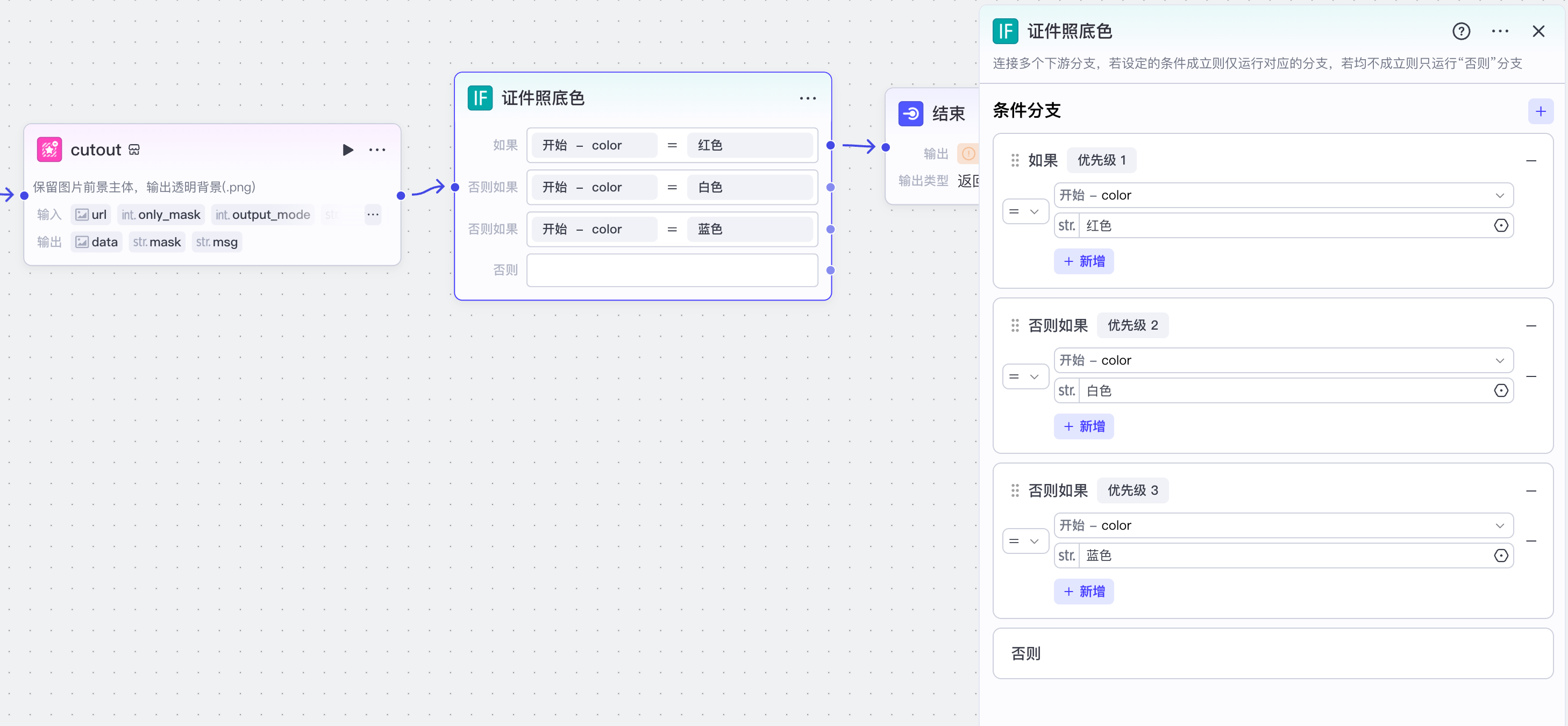
Task: Open the ellipsis menu on the cutout node
Action: [377, 150]
